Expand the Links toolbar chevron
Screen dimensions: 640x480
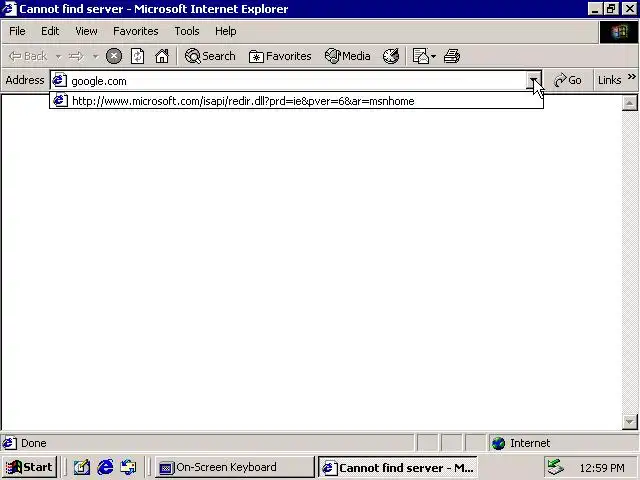(x=631, y=76)
